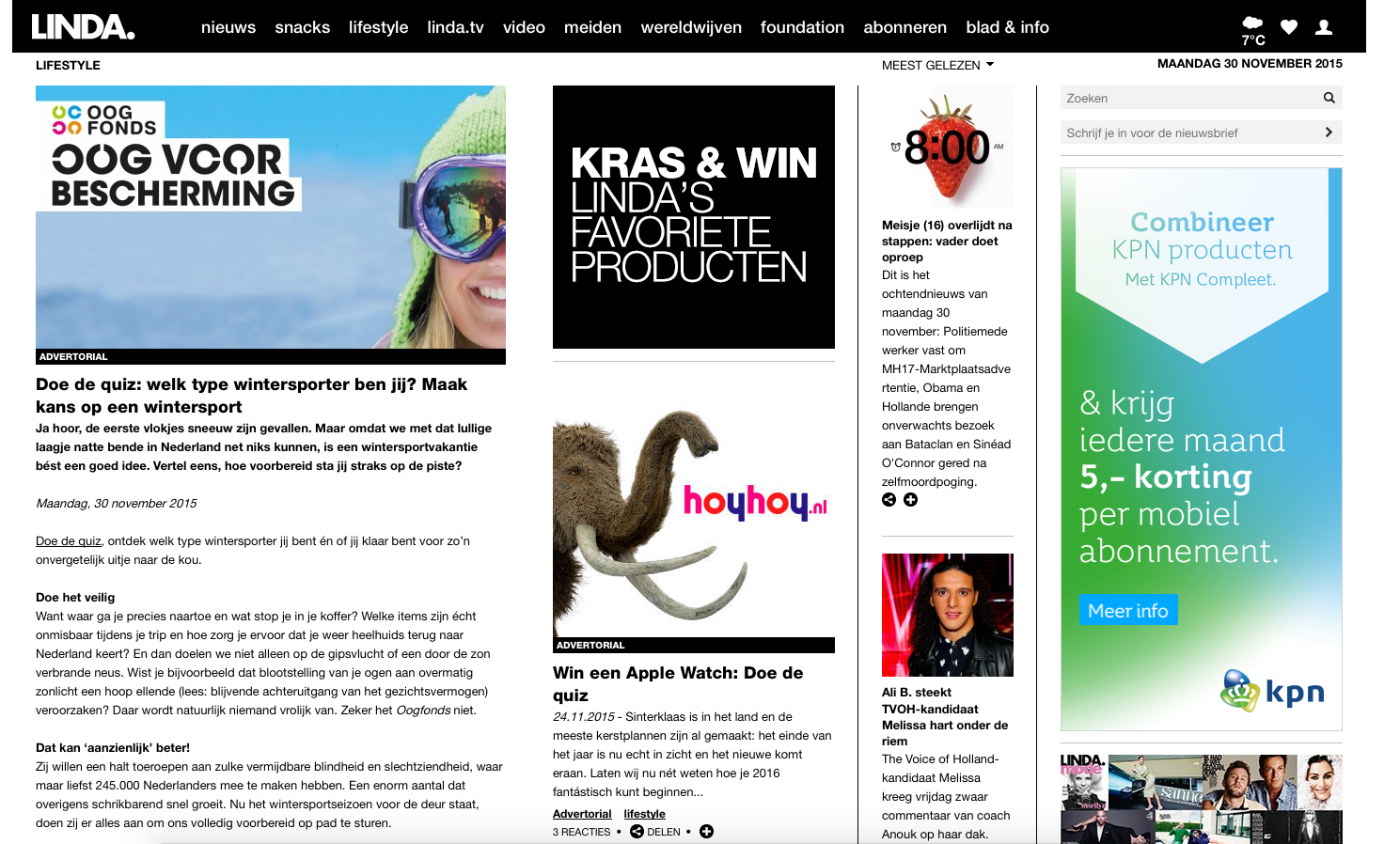This screenshot has width=1400, height=844.
Task: Click the plus icon beside DELEN
Action: click(706, 831)
